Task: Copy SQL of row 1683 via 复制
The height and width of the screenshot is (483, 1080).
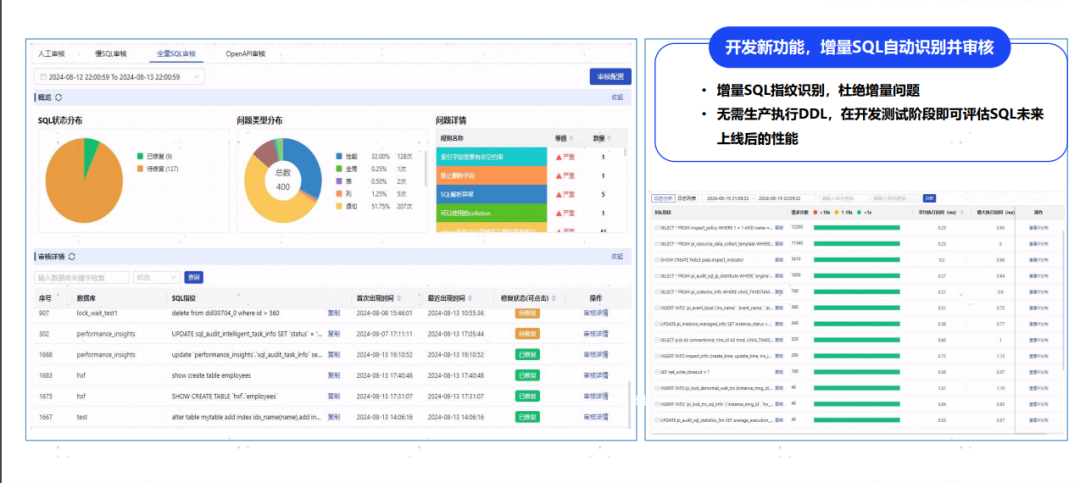Action: (333, 376)
